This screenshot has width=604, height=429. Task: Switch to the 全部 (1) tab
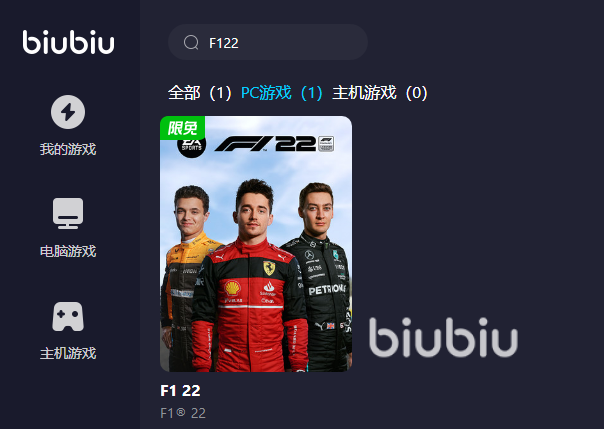click(200, 93)
